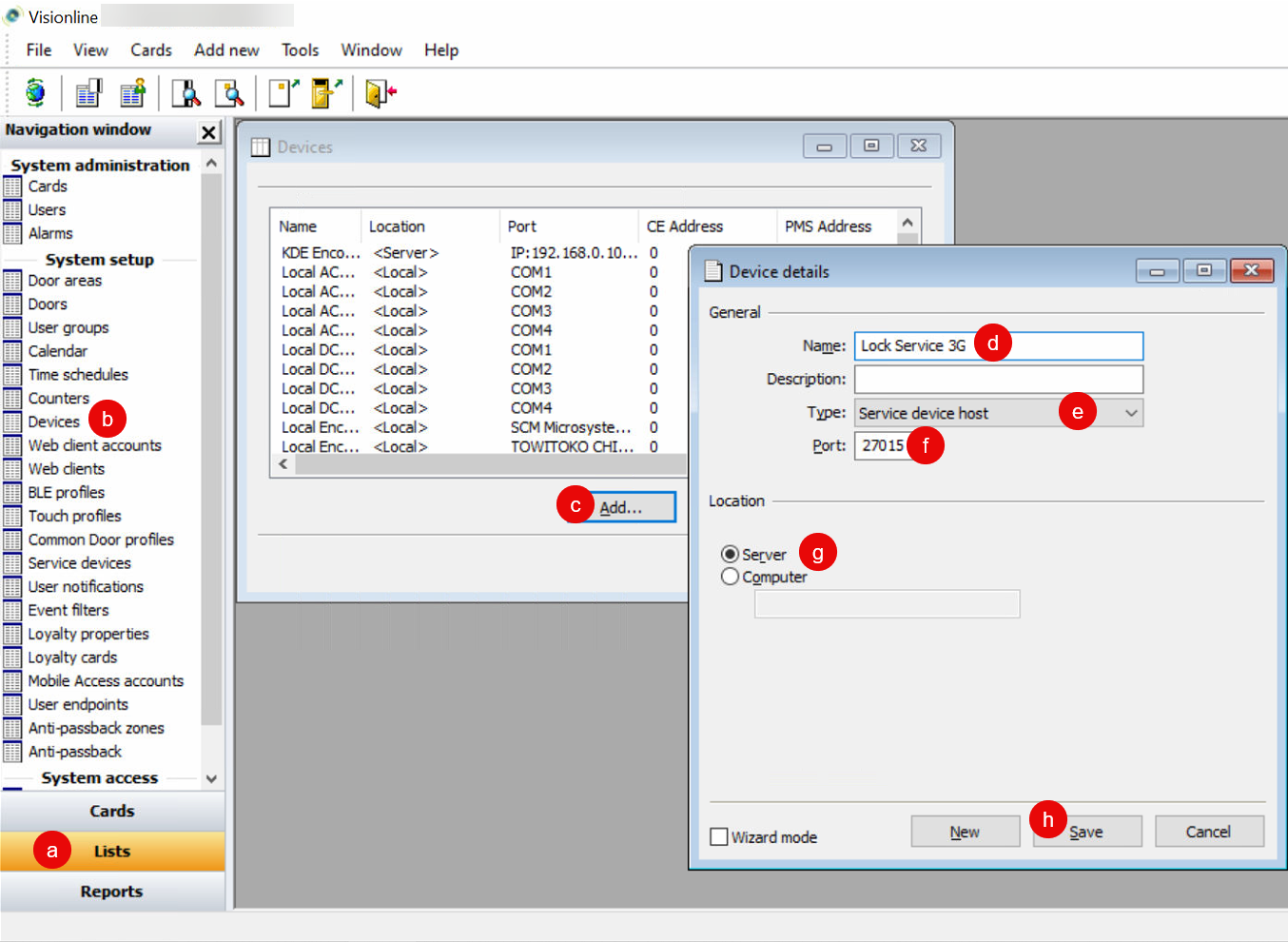Open the Tools menu
This screenshot has width=1288, height=942.
click(x=300, y=49)
